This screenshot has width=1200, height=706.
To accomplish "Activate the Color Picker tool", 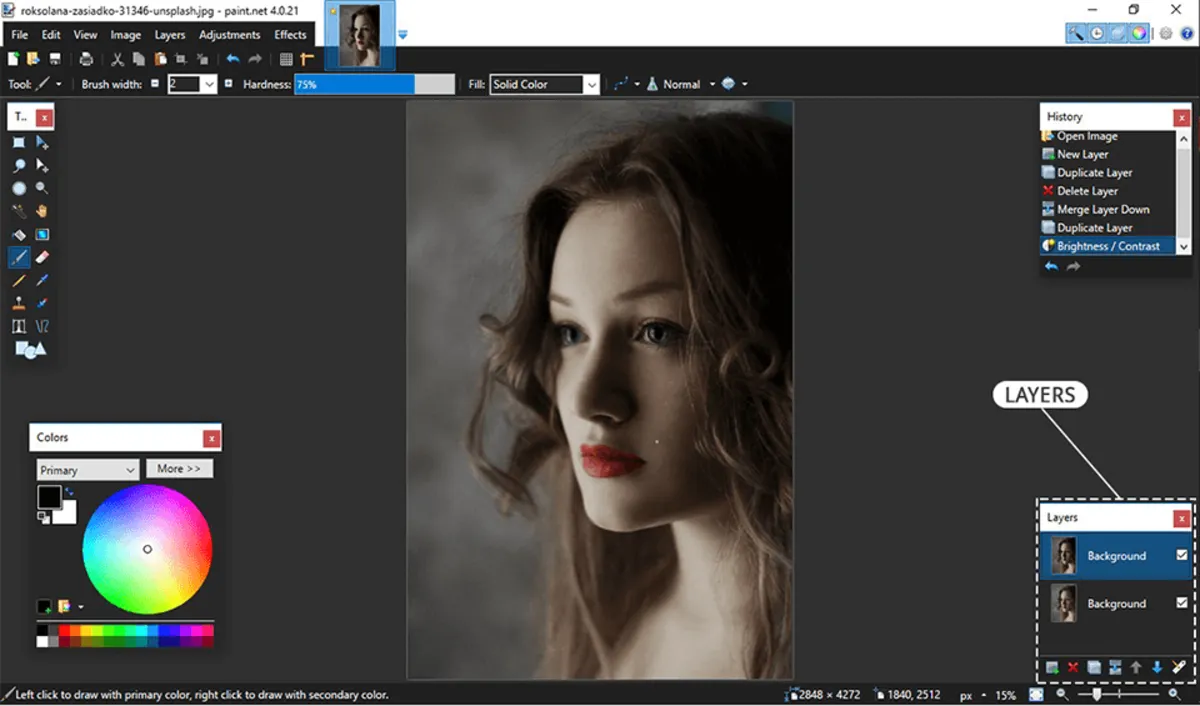I will click(x=41, y=280).
